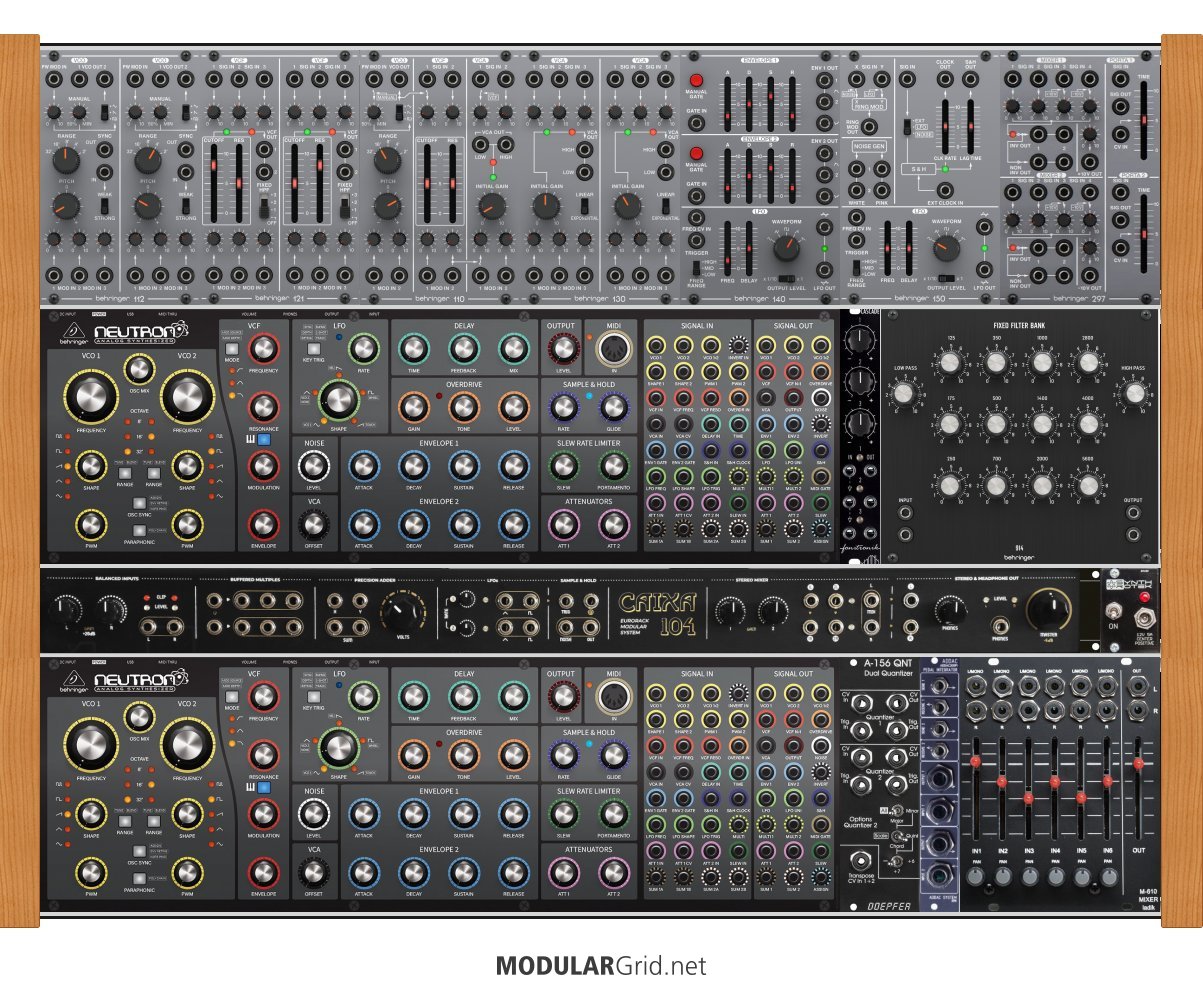1203x987 pixels.
Task: Click the upper Neutron VCO 1 Frequency knob
Action: tap(91, 399)
